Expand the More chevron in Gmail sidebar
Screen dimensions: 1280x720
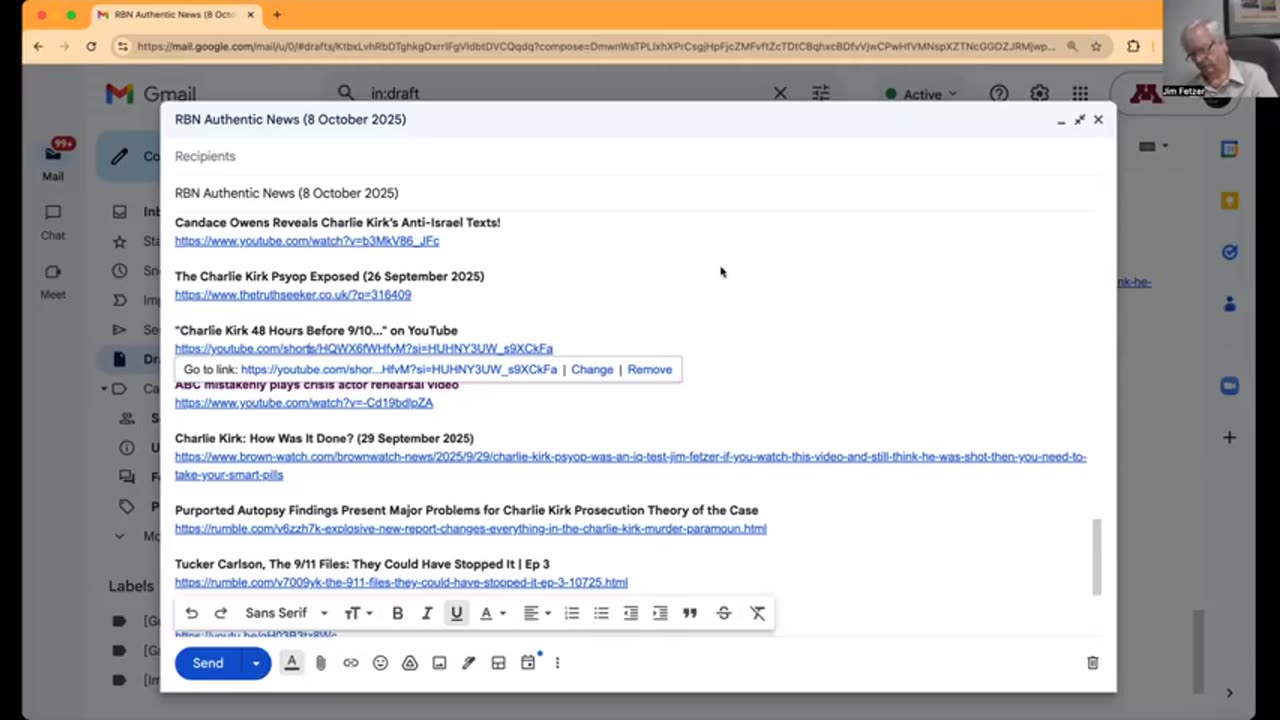120,536
